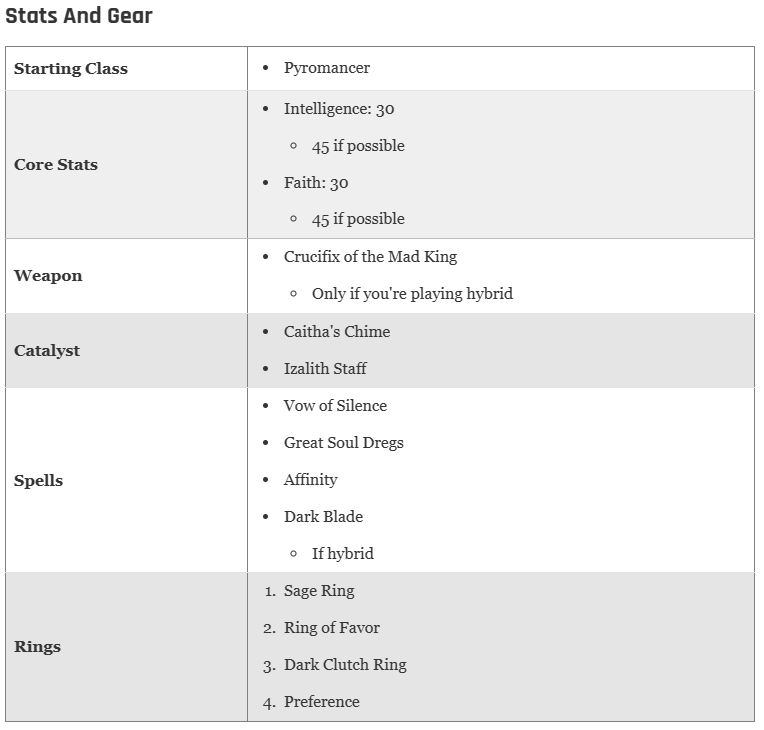Click Great Soul Dregs in Spells
Screen dimensions: 764x730
click(x=344, y=442)
